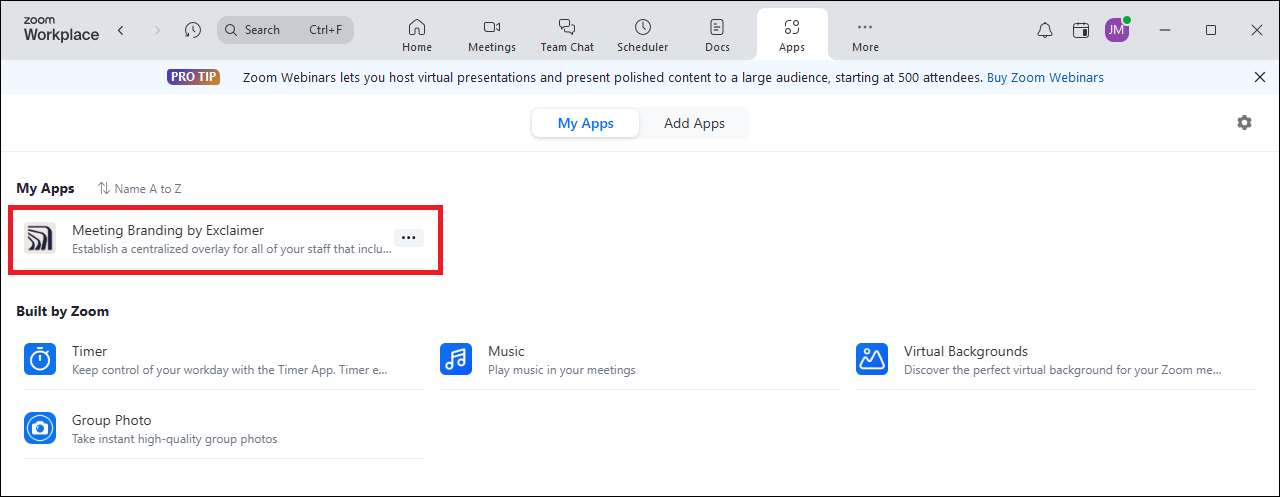Open the Home tab
This screenshot has height=497, width=1280.
click(417, 35)
